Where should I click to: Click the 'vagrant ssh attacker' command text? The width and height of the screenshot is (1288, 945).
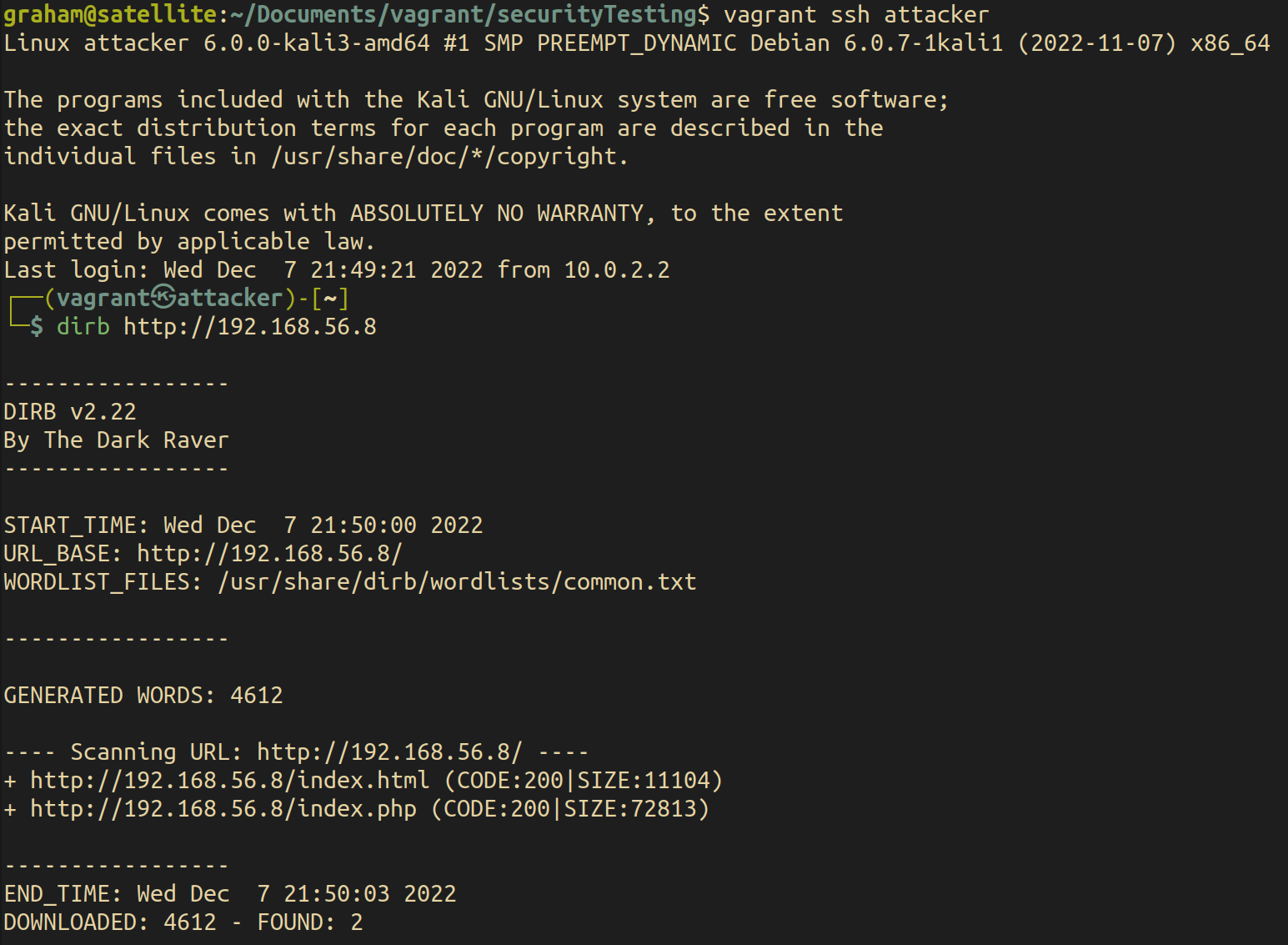coord(855,15)
